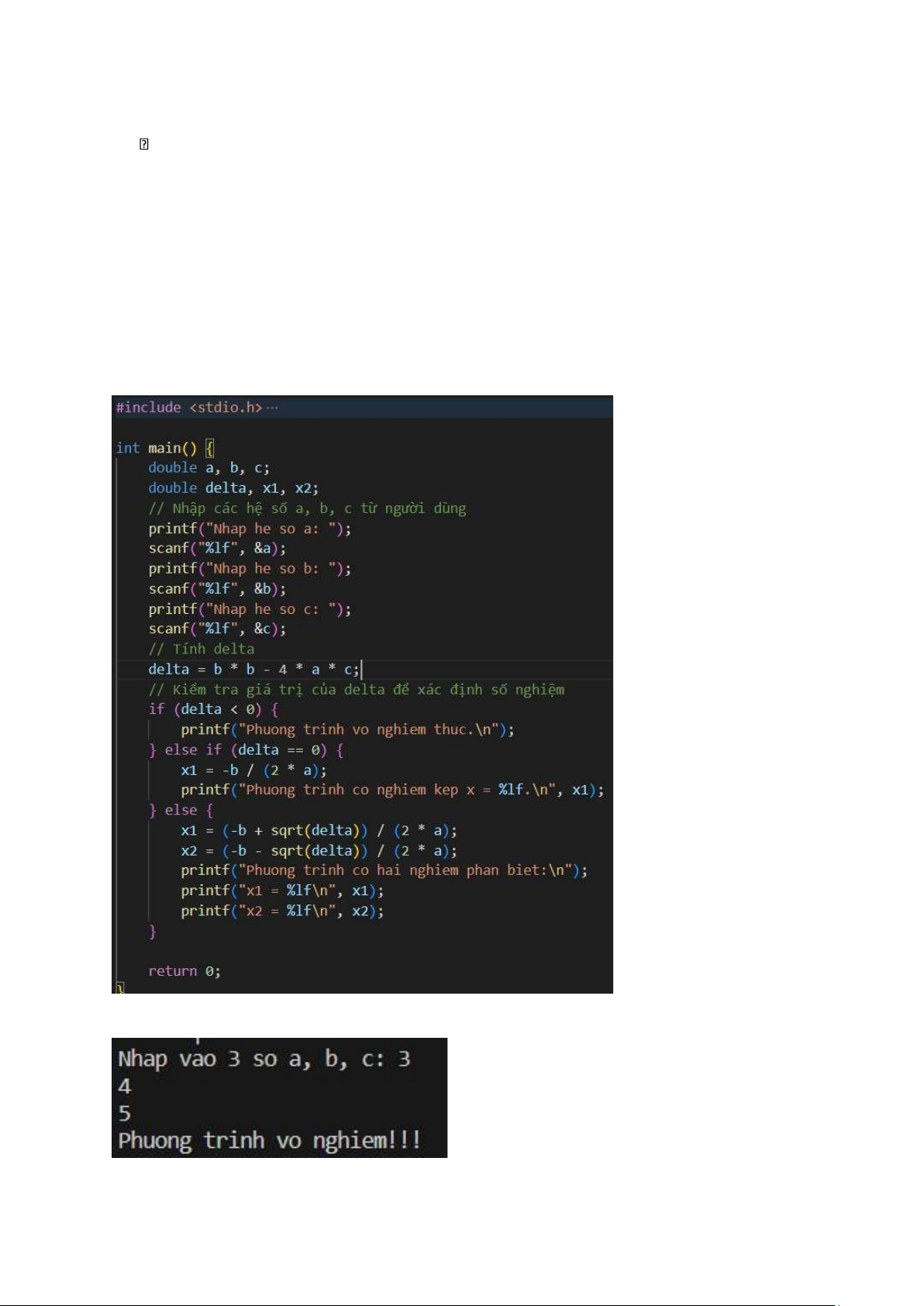
Task: Click the comment 'Nhập các hệ số a, b, c'
Action: [x=307, y=508]
